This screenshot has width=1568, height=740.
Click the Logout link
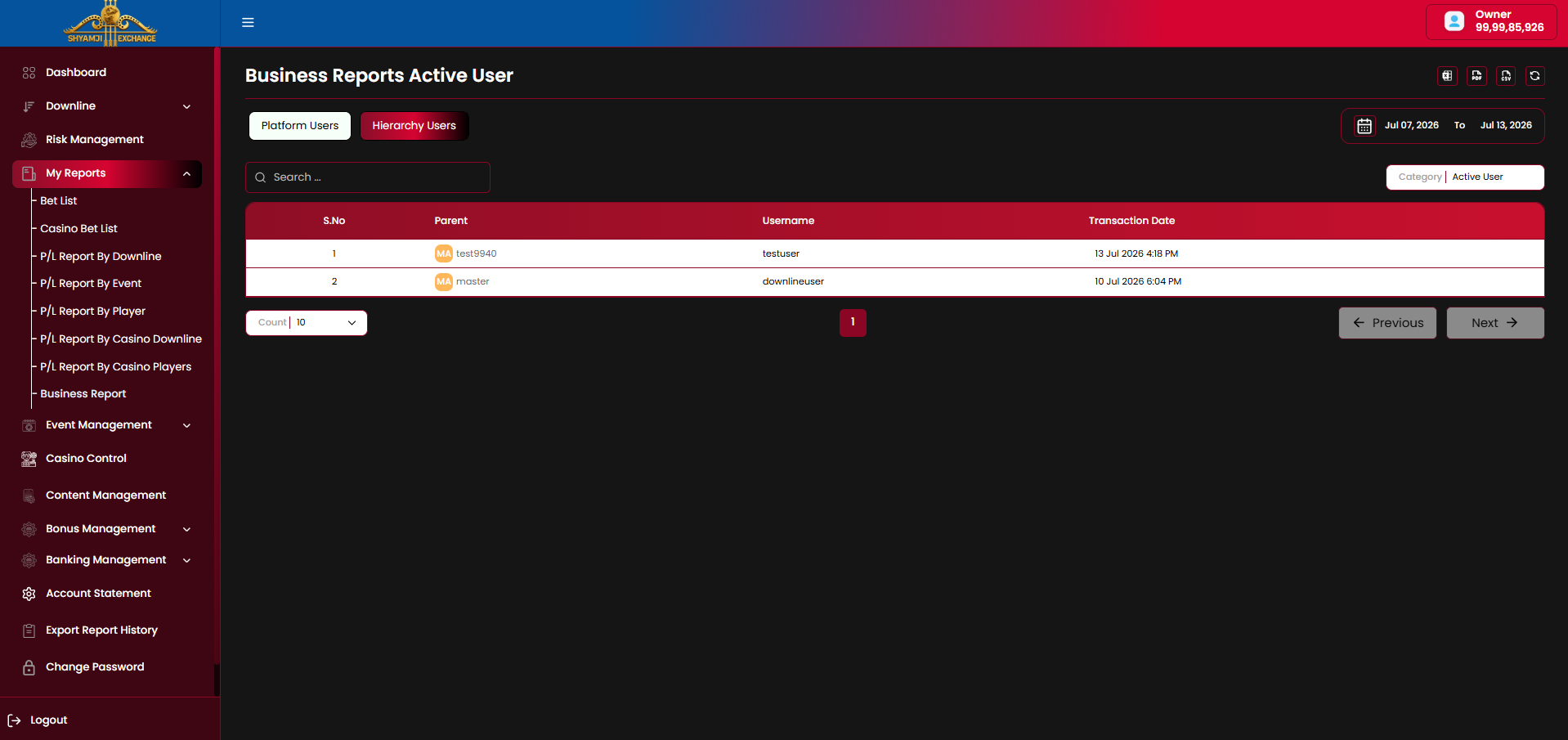pyautogui.click(x=48, y=720)
